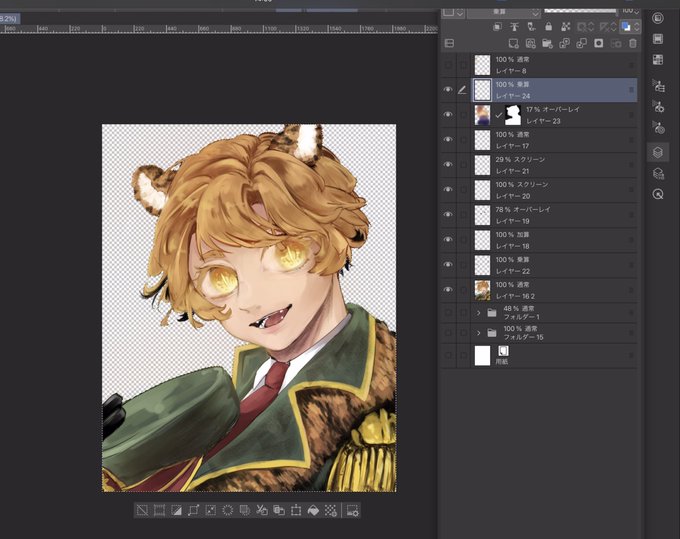Click the Expand selected area icon
Image resolution: width=680 pixels, height=539 pixels.
pyautogui.click(x=193, y=510)
